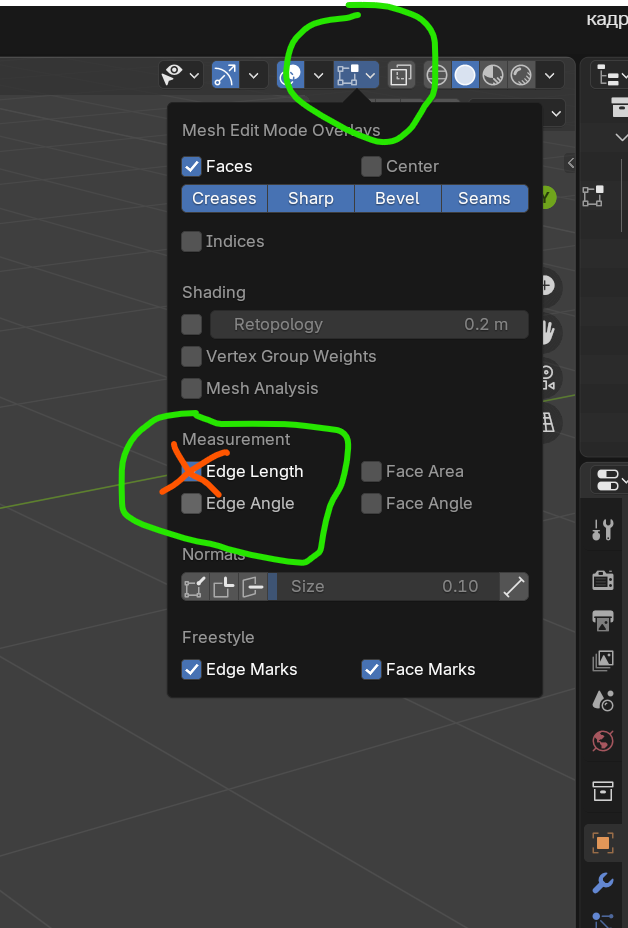Open the Render properties tab
The width and height of the screenshot is (628, 928).
[602, 579]
